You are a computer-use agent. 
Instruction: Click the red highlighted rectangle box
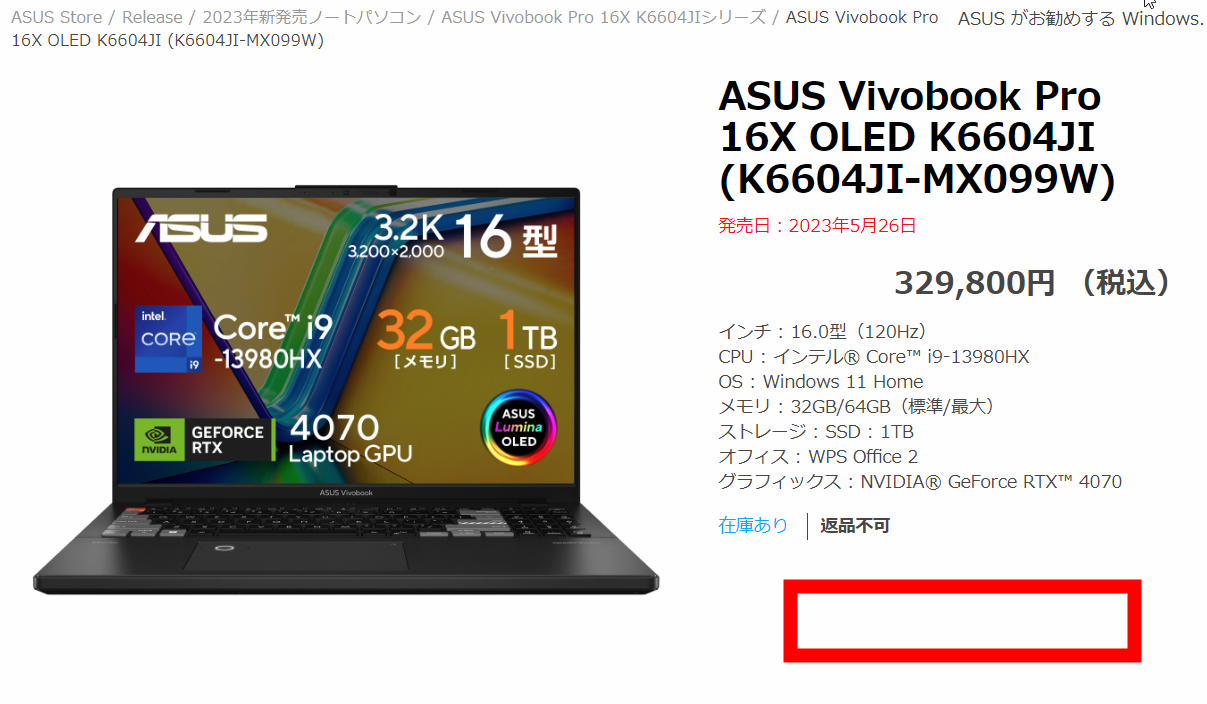click(962, 621)
